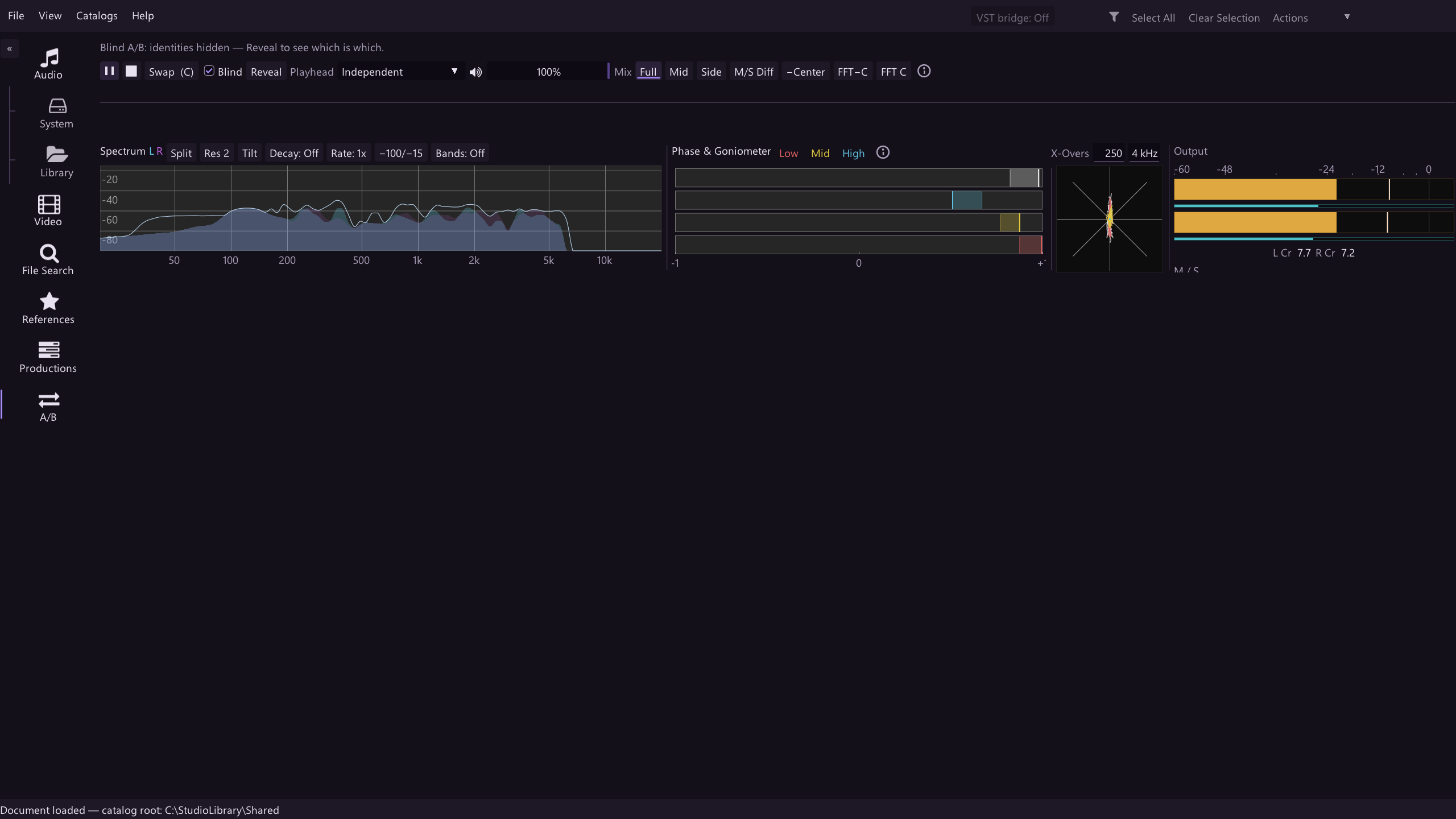Click the Reveal button
The height and width of the screenshot is (819, 1456).
coord(266,72)
